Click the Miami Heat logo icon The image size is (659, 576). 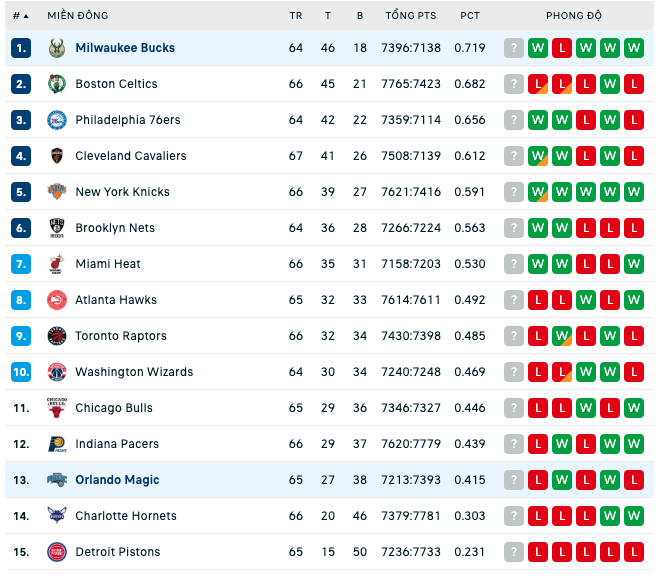coord(57,264)
